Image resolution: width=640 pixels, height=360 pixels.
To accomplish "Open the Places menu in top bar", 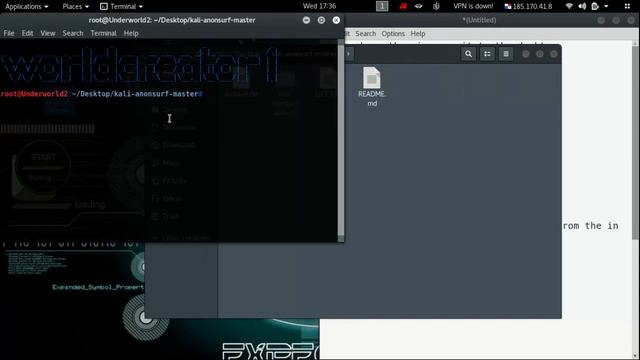I will tap(76, 6).
